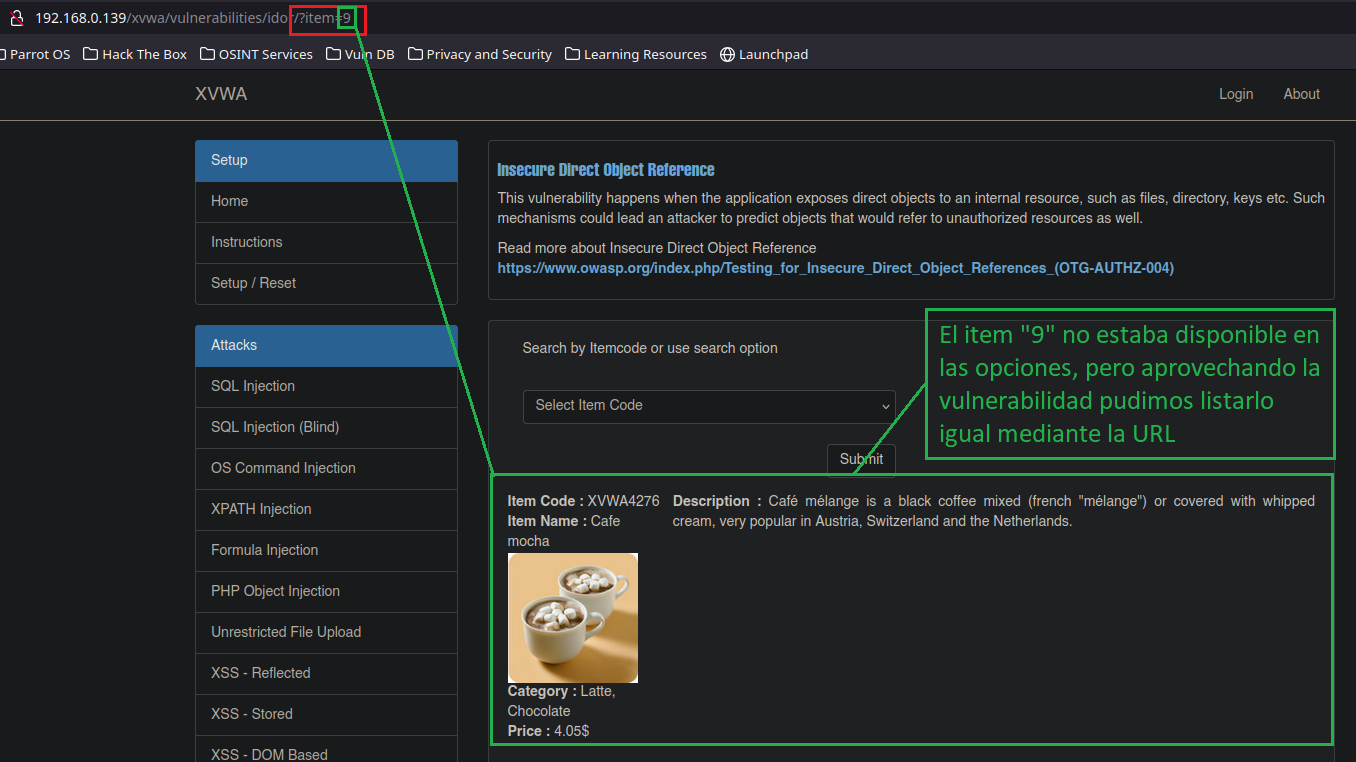Navigate to Unrestricted File Upload
This screenshot has height=762, width=1356.
tap(286, 632)
